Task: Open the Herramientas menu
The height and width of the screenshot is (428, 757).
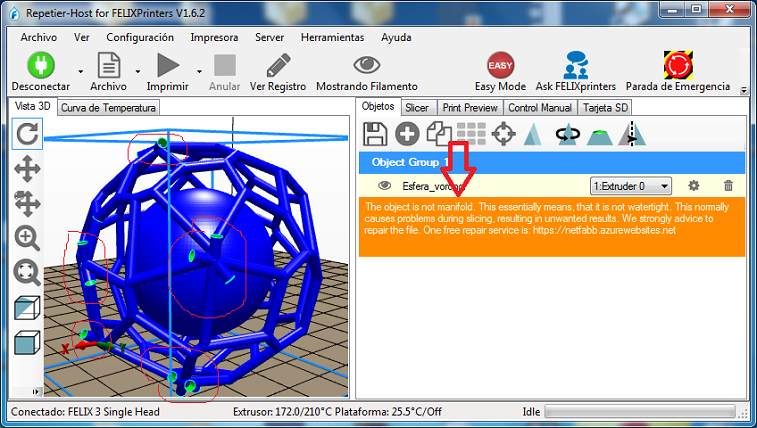Action: coord(333,37)
